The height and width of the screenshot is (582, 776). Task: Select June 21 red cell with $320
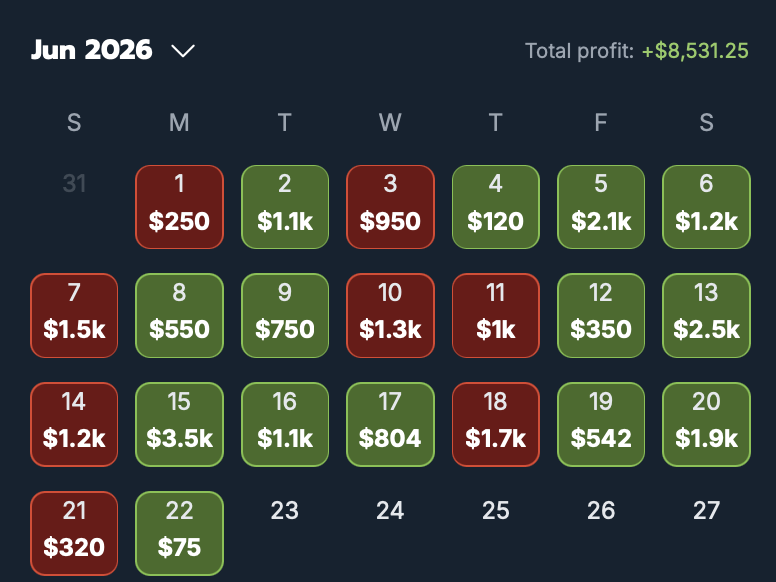pyautogui.click(x=74, y=534)
